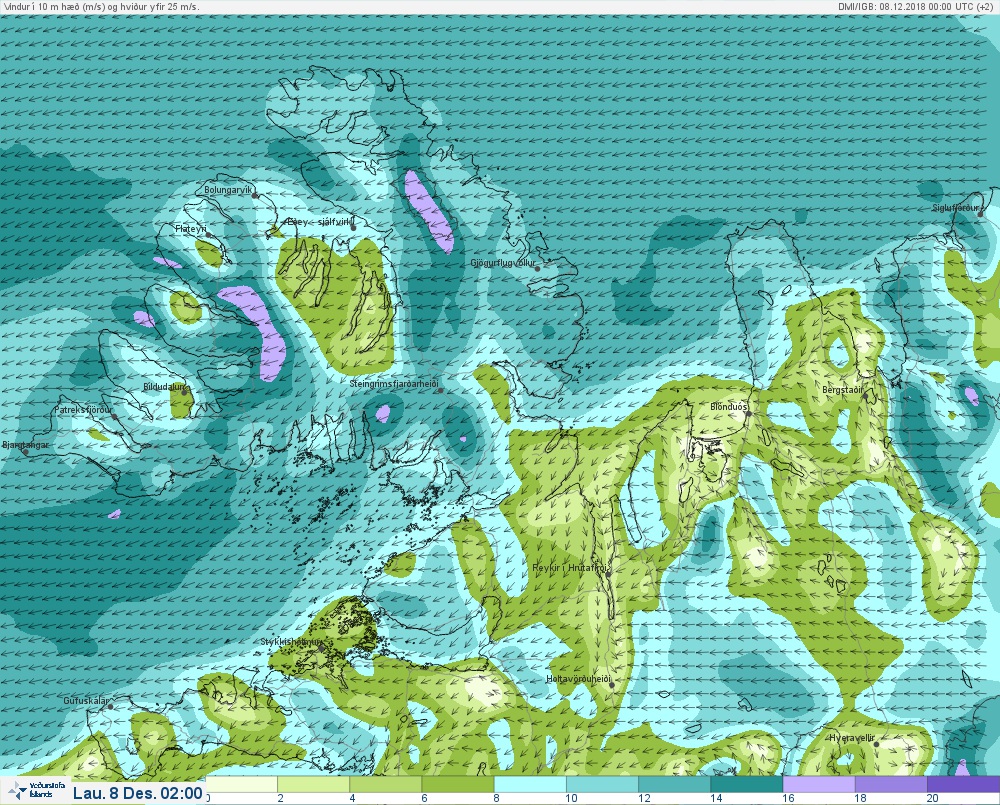
Task: Click the Siglufjörður station label
Action: point(955,208)
